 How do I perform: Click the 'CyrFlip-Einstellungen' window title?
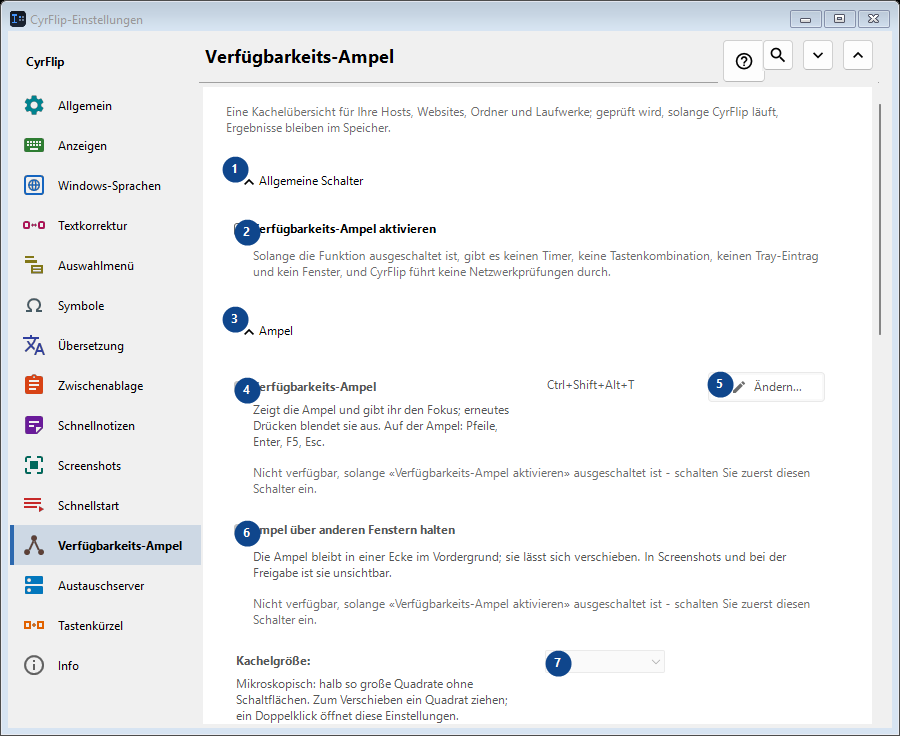click(87, 20)
